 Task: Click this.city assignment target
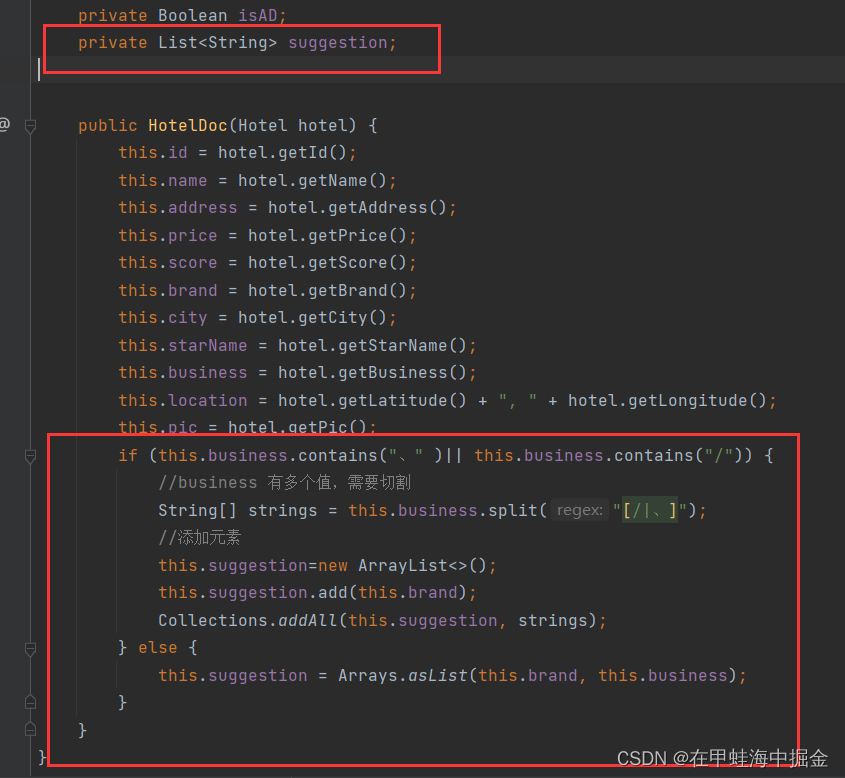163,317
